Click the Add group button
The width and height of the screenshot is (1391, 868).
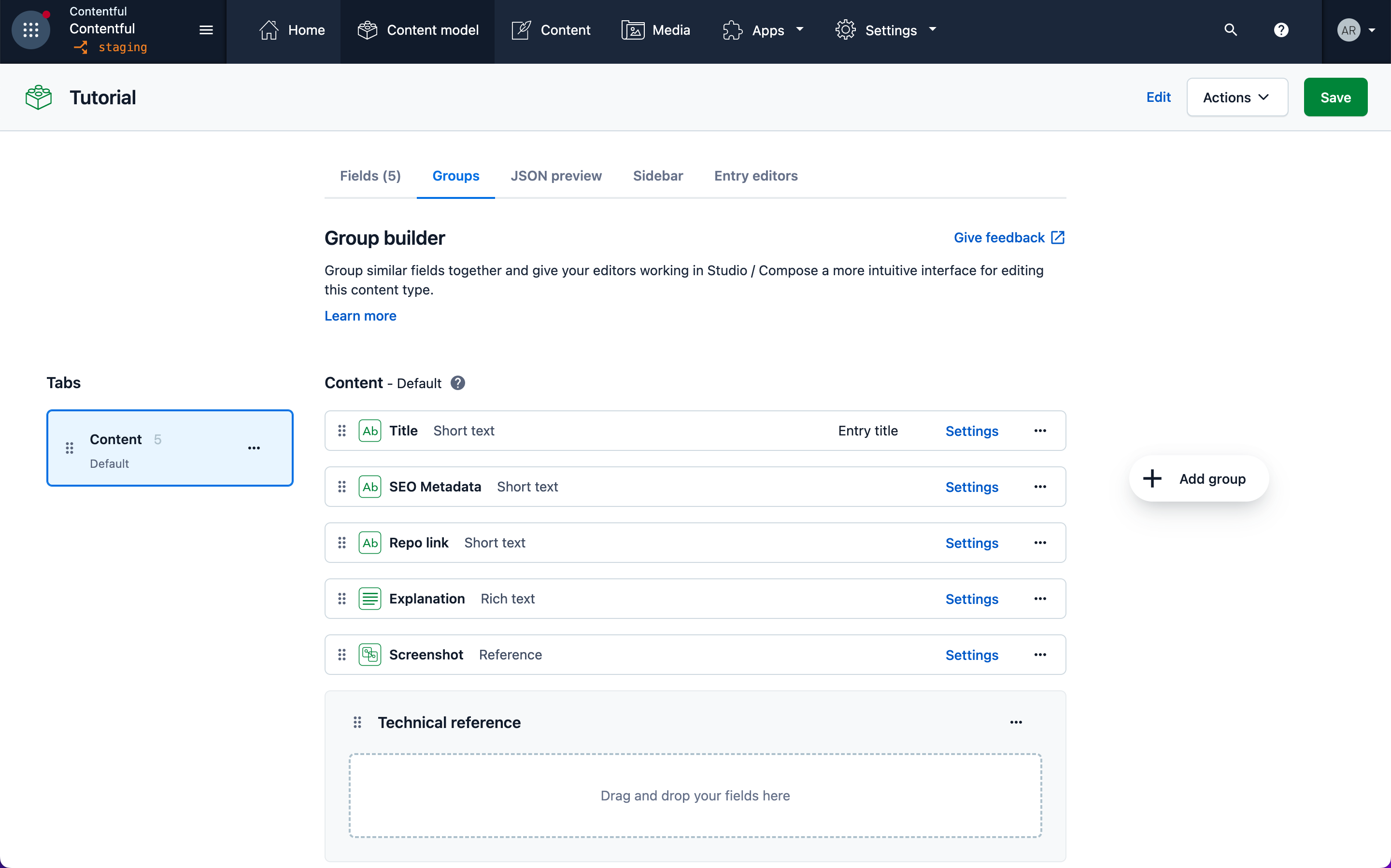1199,479
